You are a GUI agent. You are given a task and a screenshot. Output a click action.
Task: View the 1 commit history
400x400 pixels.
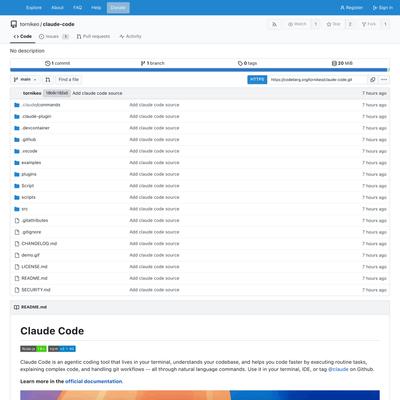(x=57, y=63)
